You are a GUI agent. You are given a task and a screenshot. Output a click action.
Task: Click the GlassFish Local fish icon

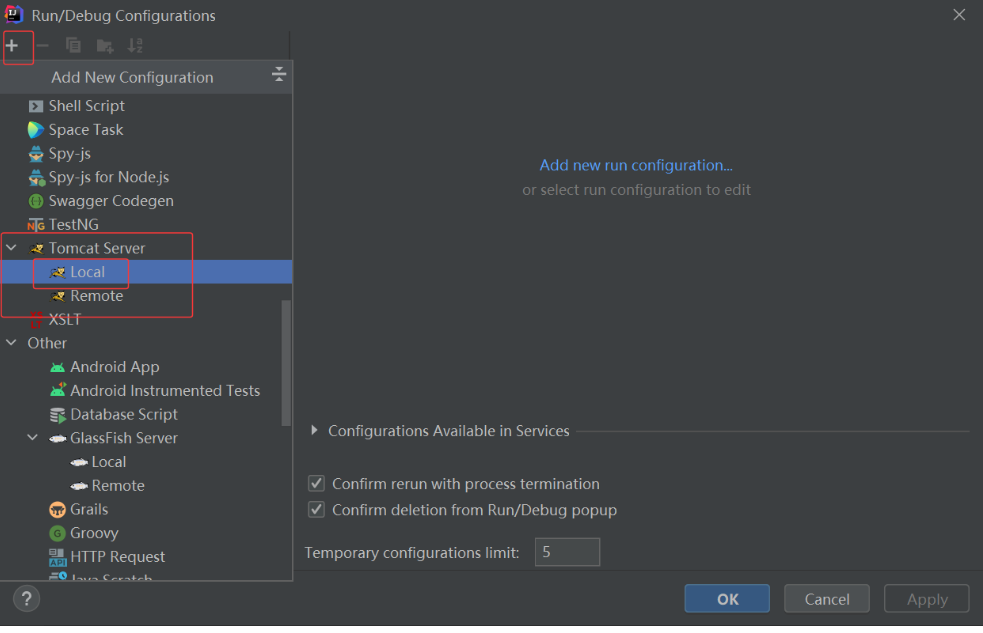(79, 463)
